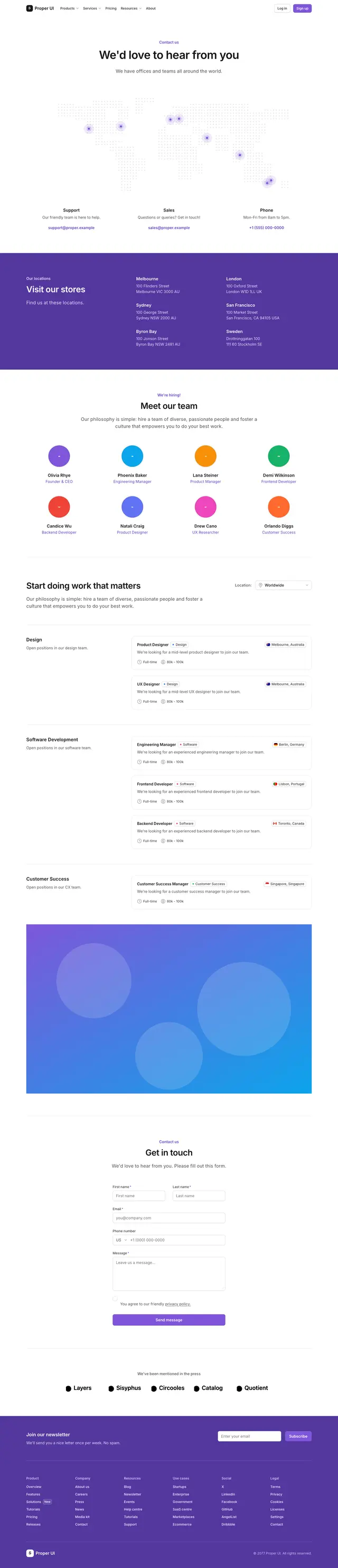Expand the Resources menu in navbar

(x=130, y=8)
